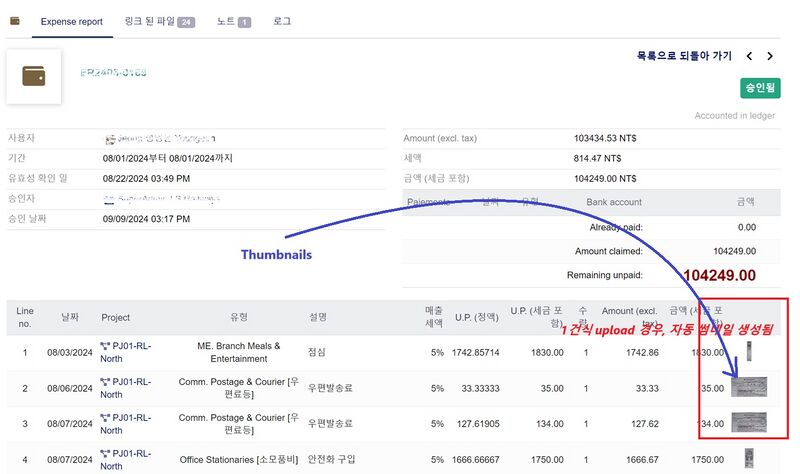Open receipt thumbnail for line 1 점심
The image size is (800, 474).
[749, 352]
